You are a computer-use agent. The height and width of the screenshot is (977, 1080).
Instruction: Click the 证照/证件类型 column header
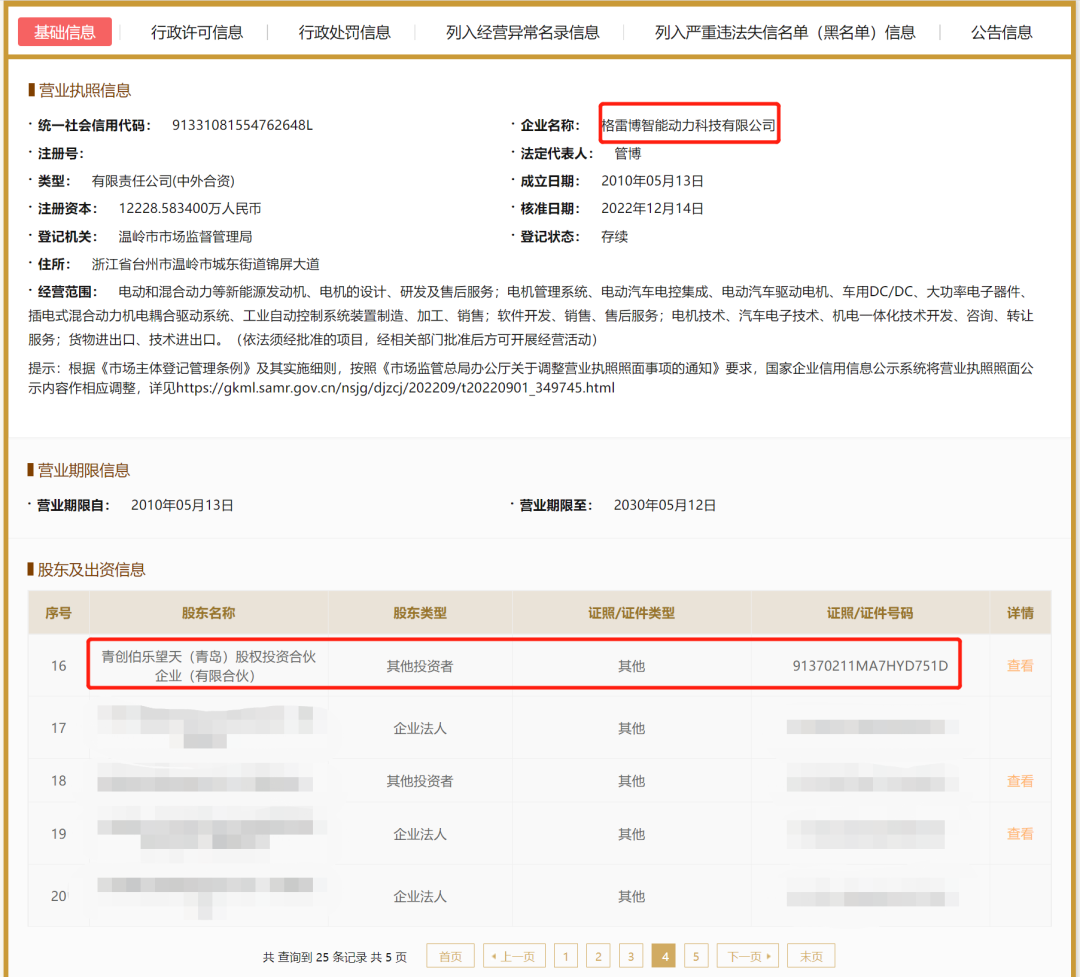click(x=631, y=613)
